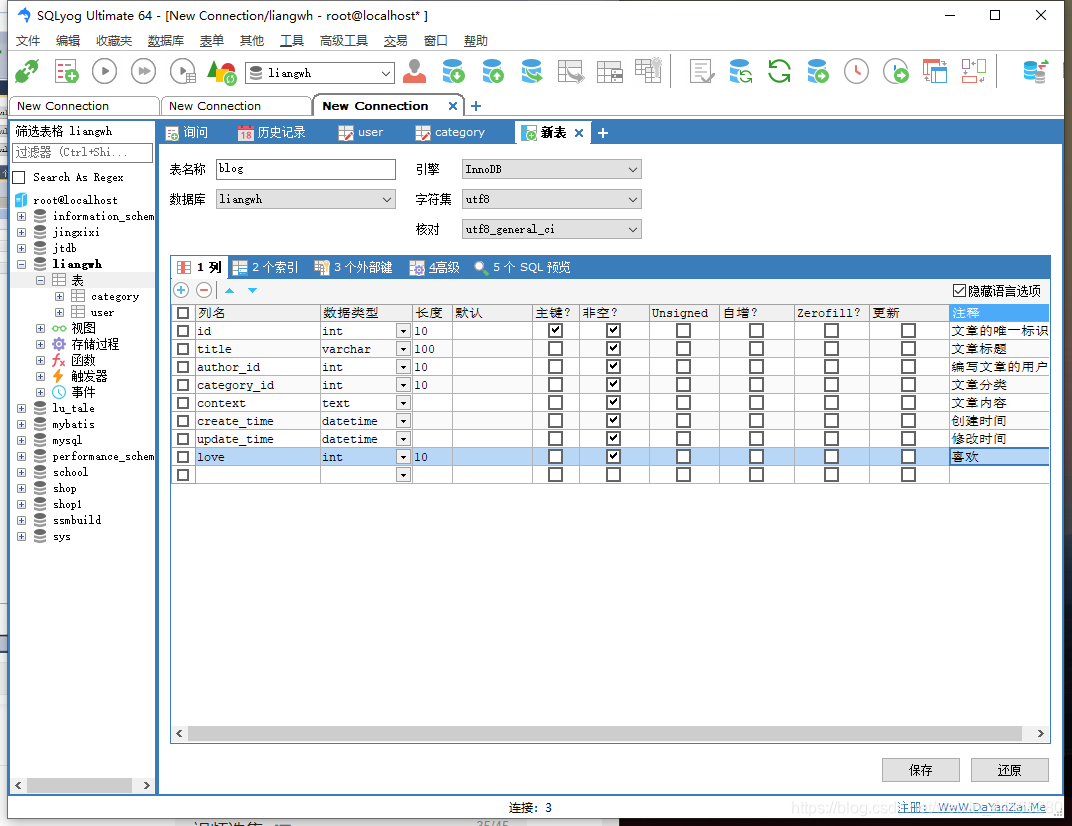
Task: Add new query tab with plus
Action: coord(602,133)
